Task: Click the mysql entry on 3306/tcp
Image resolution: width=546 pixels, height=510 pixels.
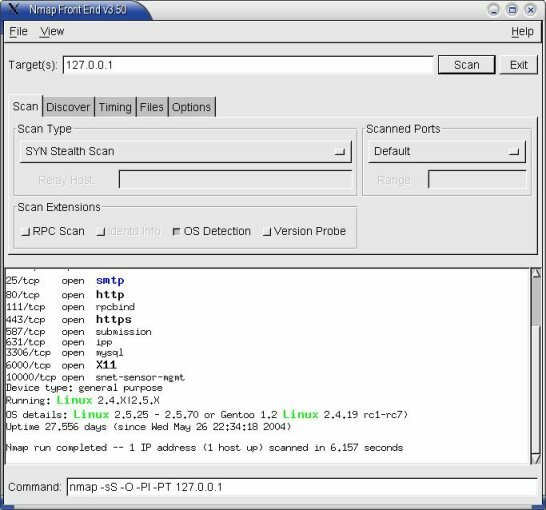Action: (110, 353)
